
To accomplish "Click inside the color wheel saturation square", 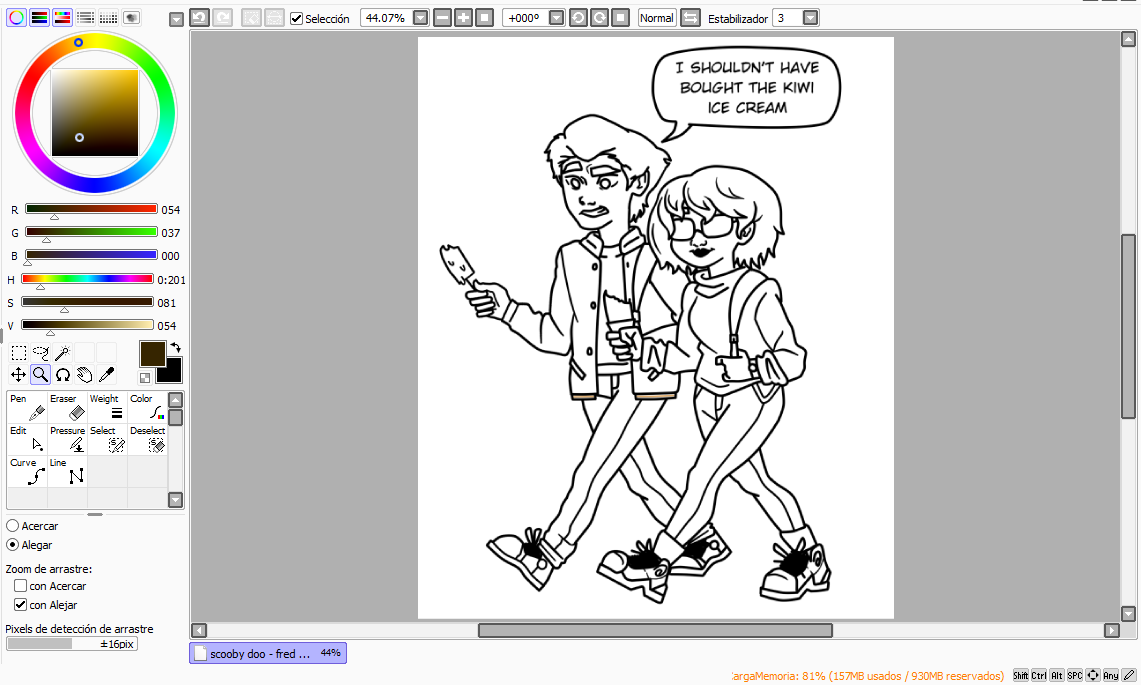I will (x=95, y=113).
